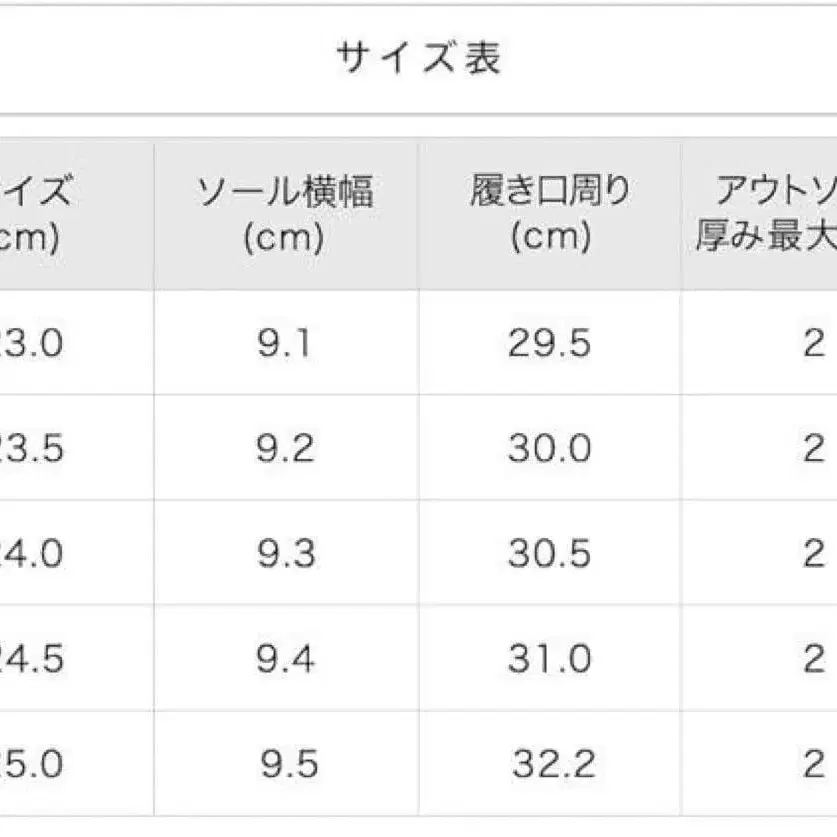
Task: Click the 9.3 sole width value
Action: pyautogui.click(x=284, y=554)
